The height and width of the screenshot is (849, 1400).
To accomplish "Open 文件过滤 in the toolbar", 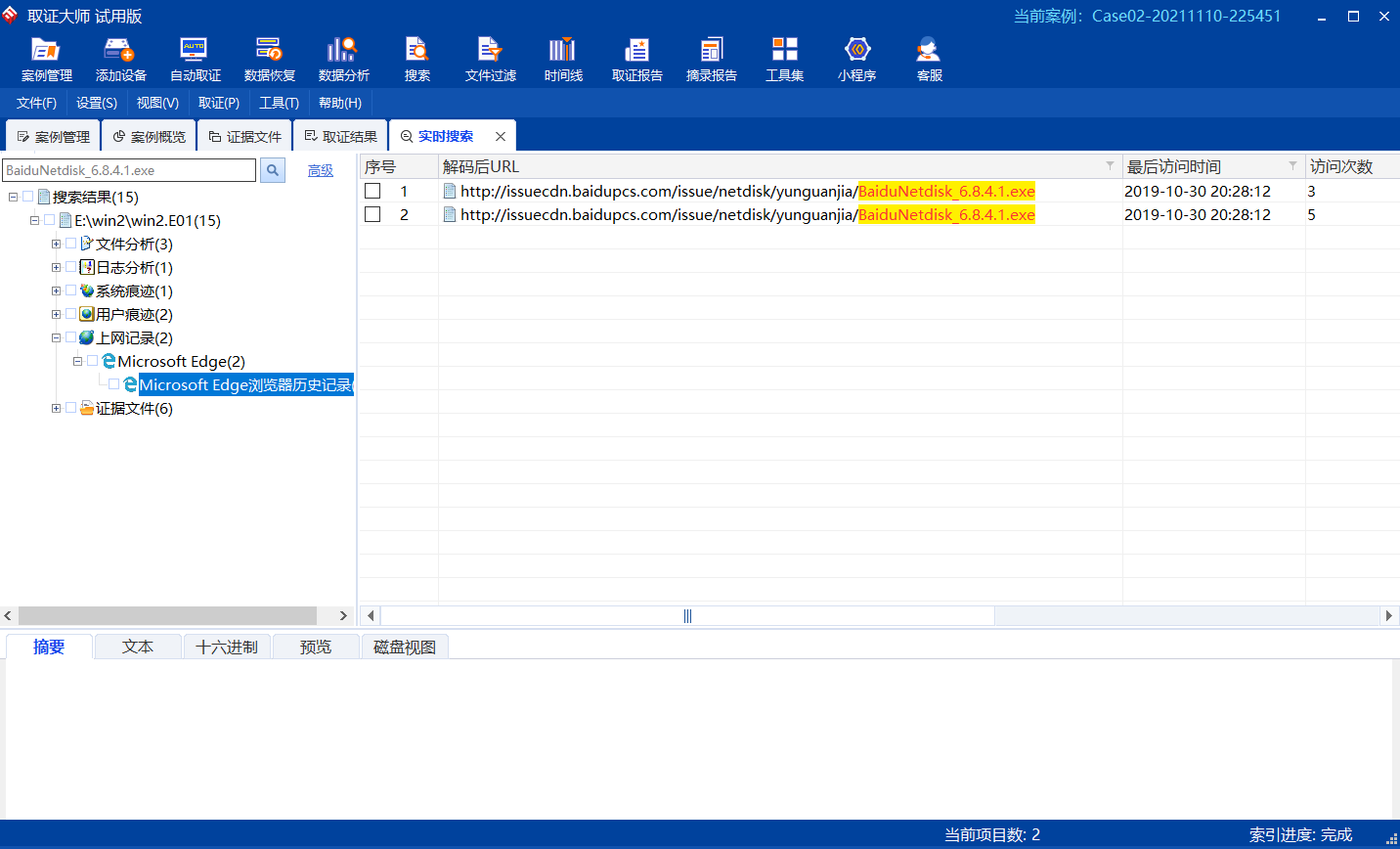I will [x=490, y=60].
